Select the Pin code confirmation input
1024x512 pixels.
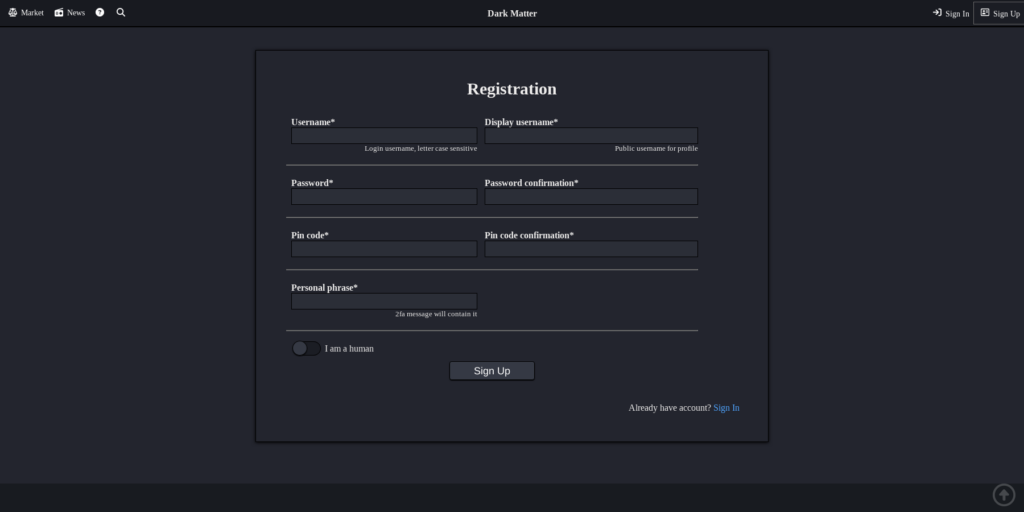(x=591, y=249)
